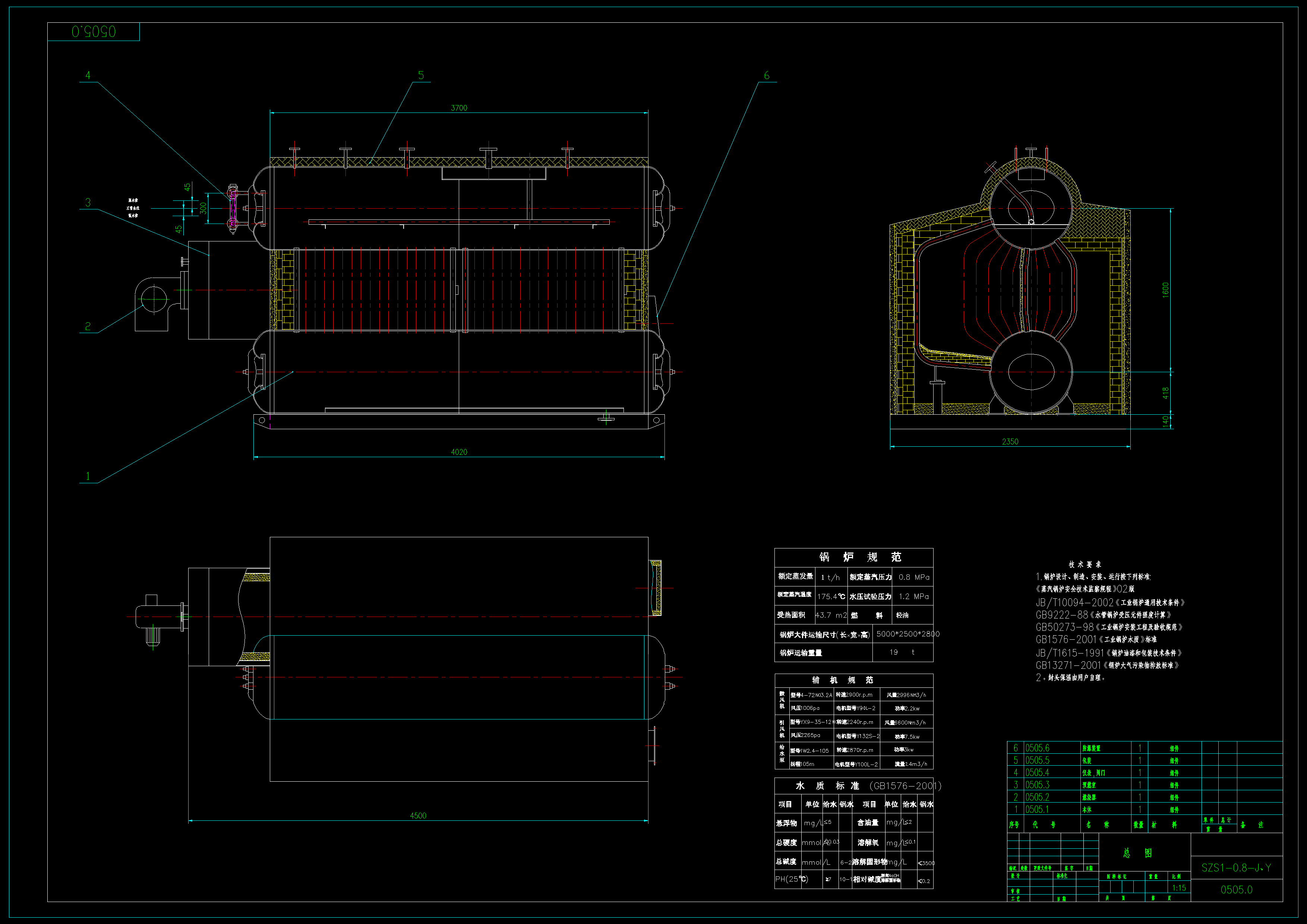Click the JB/T1615-1991 standard line
This screenshot has height=924, width=1307.
tap(1109, 653)
